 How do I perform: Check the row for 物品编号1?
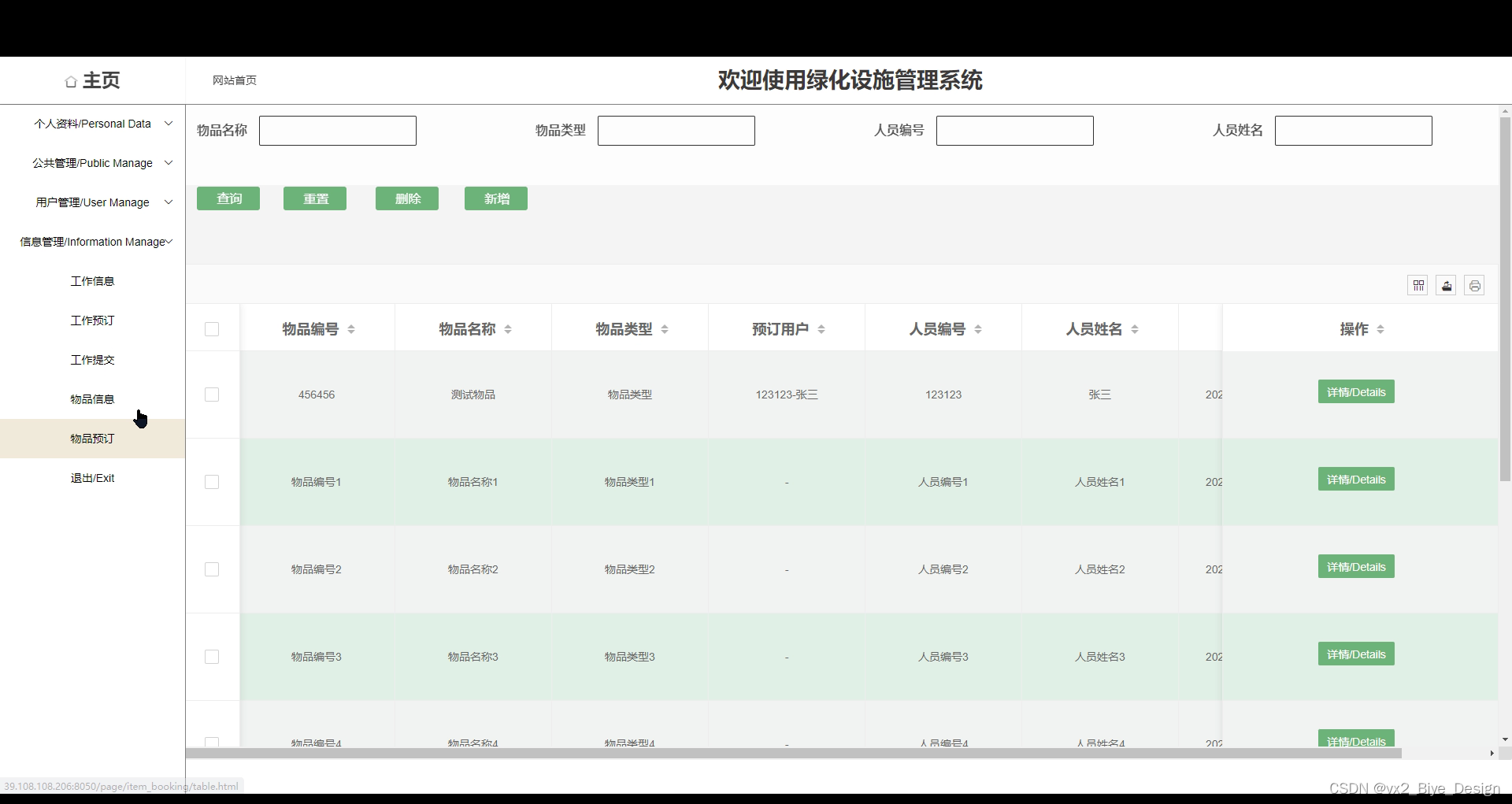(212, 482)
